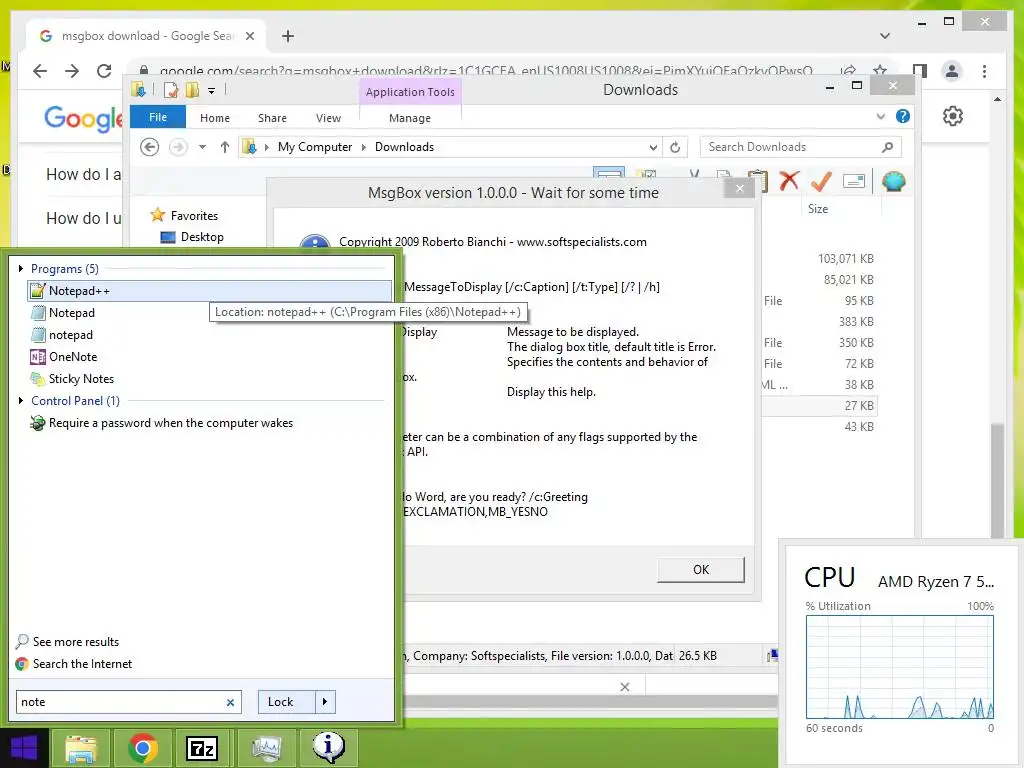Launch OneNote from search results
This screenshot has width=1024, height=768.
coord(63,357)
